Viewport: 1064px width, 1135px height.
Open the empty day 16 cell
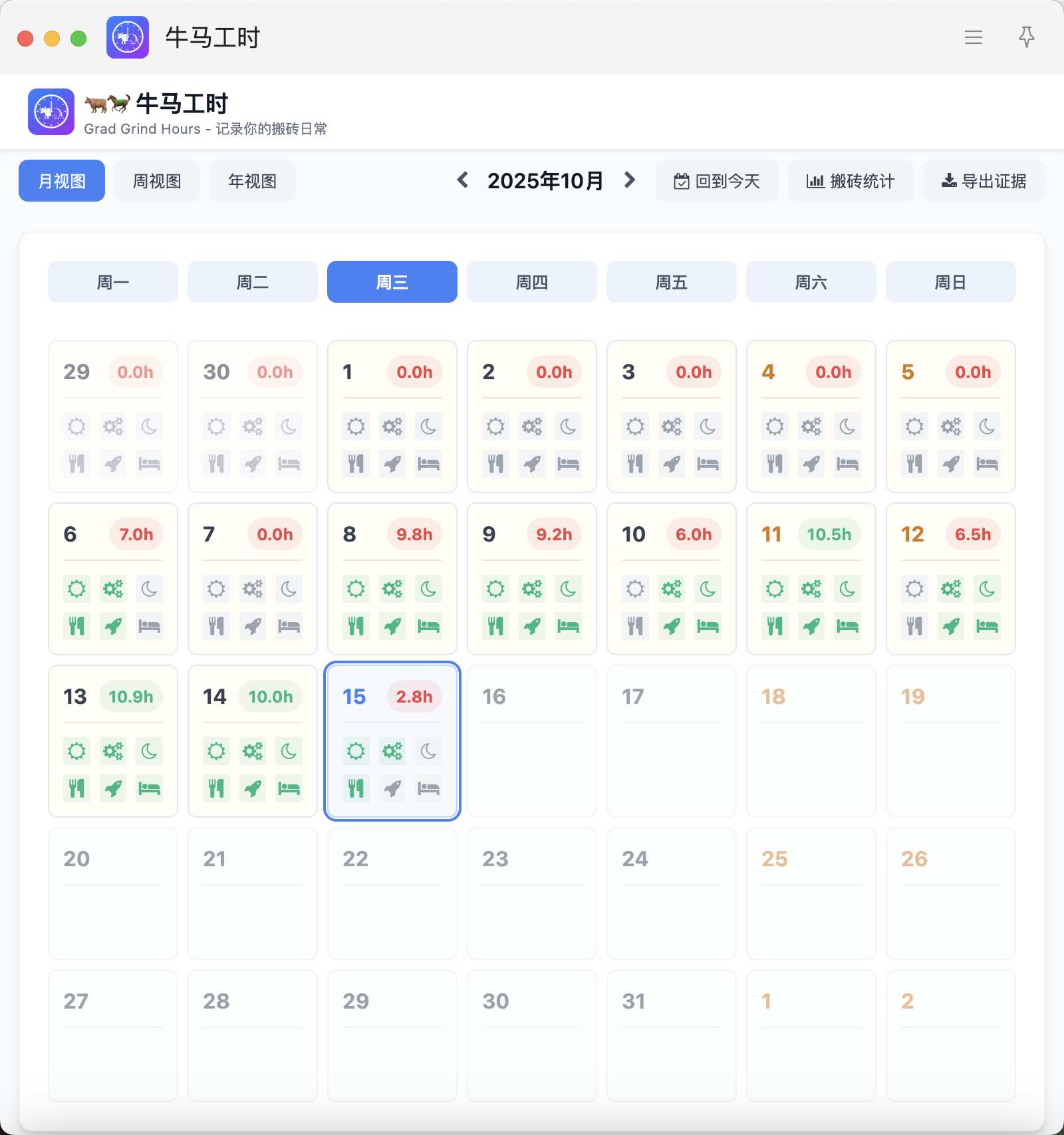pyautogui.click(x=532, y=741)
